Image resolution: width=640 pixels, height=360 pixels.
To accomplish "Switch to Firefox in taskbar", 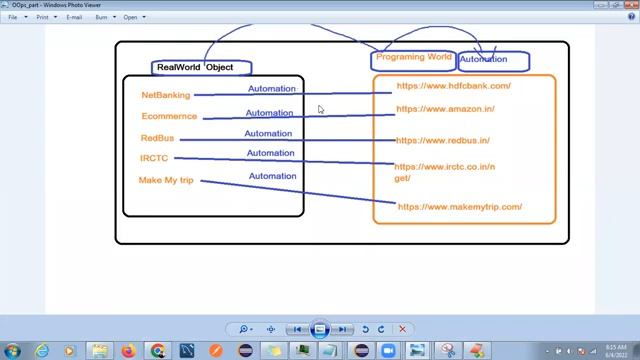I will pos(129,351).
